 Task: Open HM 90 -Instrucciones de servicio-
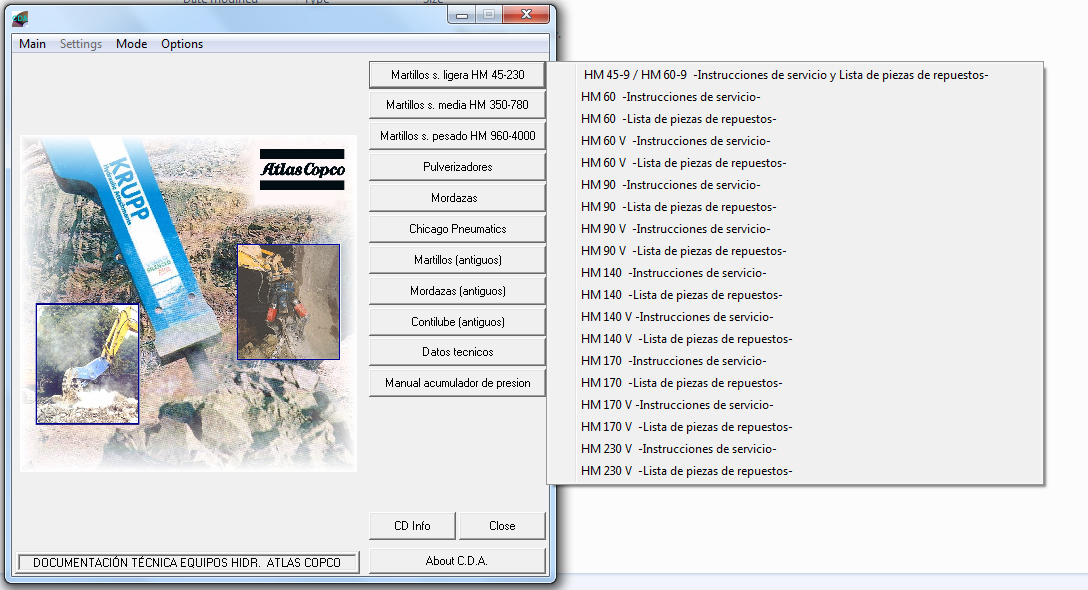coord(795,185)
